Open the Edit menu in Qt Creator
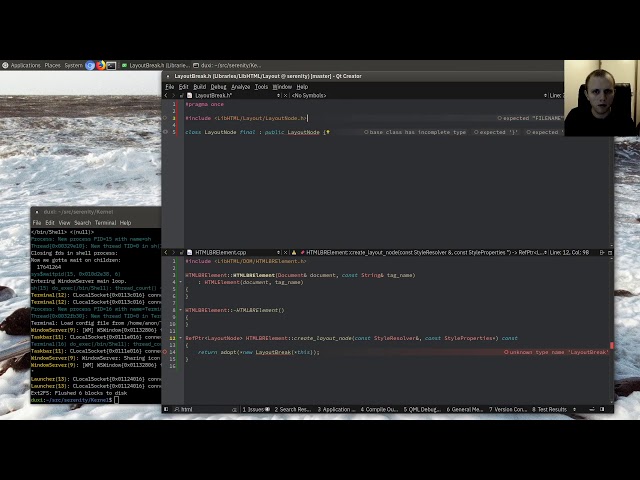Viewport: 640px width, 480px height. (183, 87)
